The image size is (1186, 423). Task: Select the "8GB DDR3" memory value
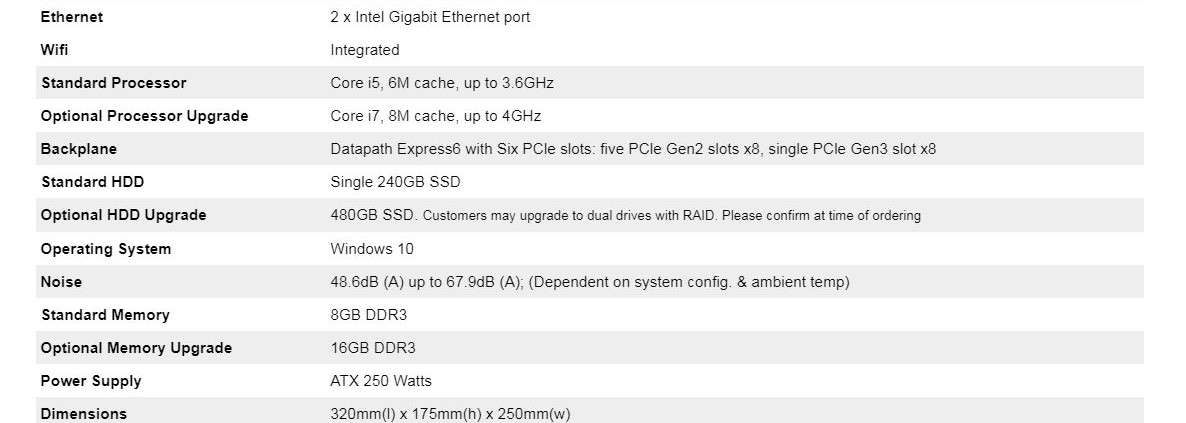click(368, 315)
